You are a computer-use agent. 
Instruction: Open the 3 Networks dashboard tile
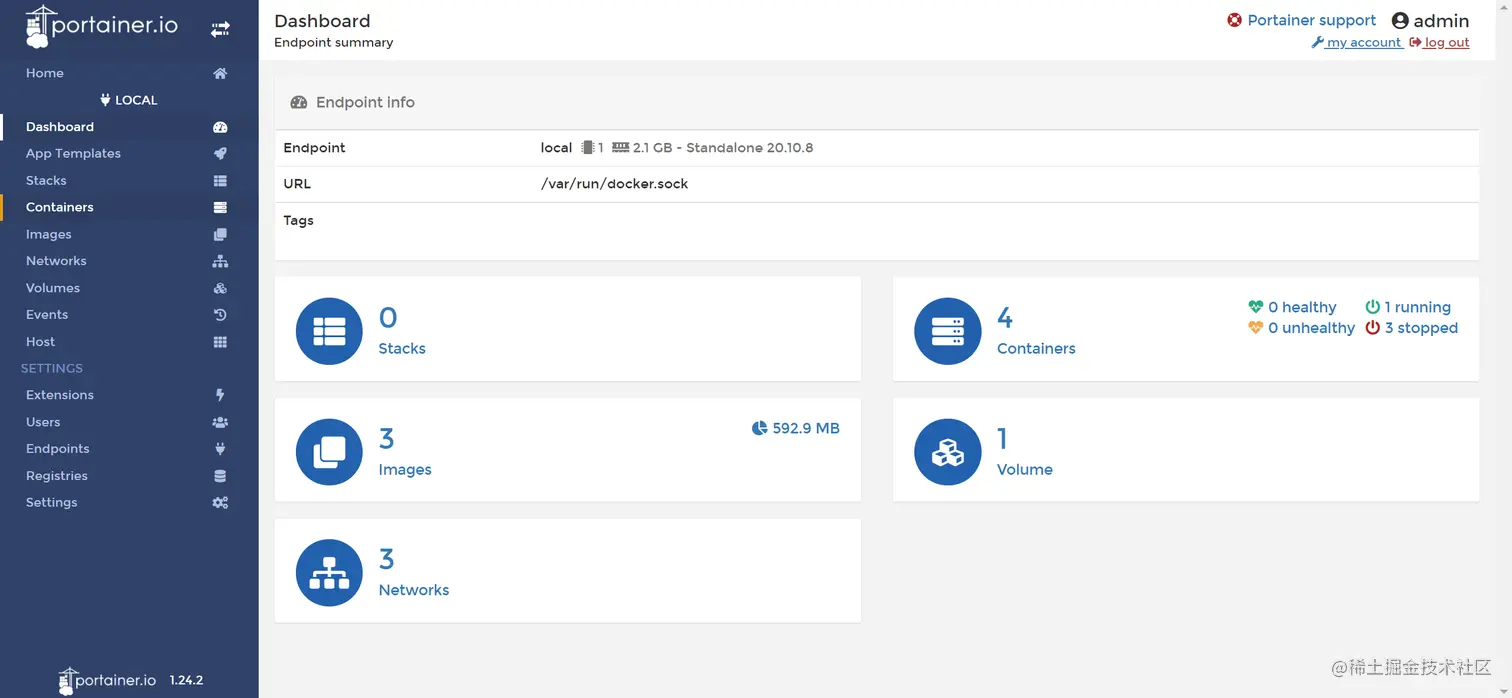(x=567, y=571)
